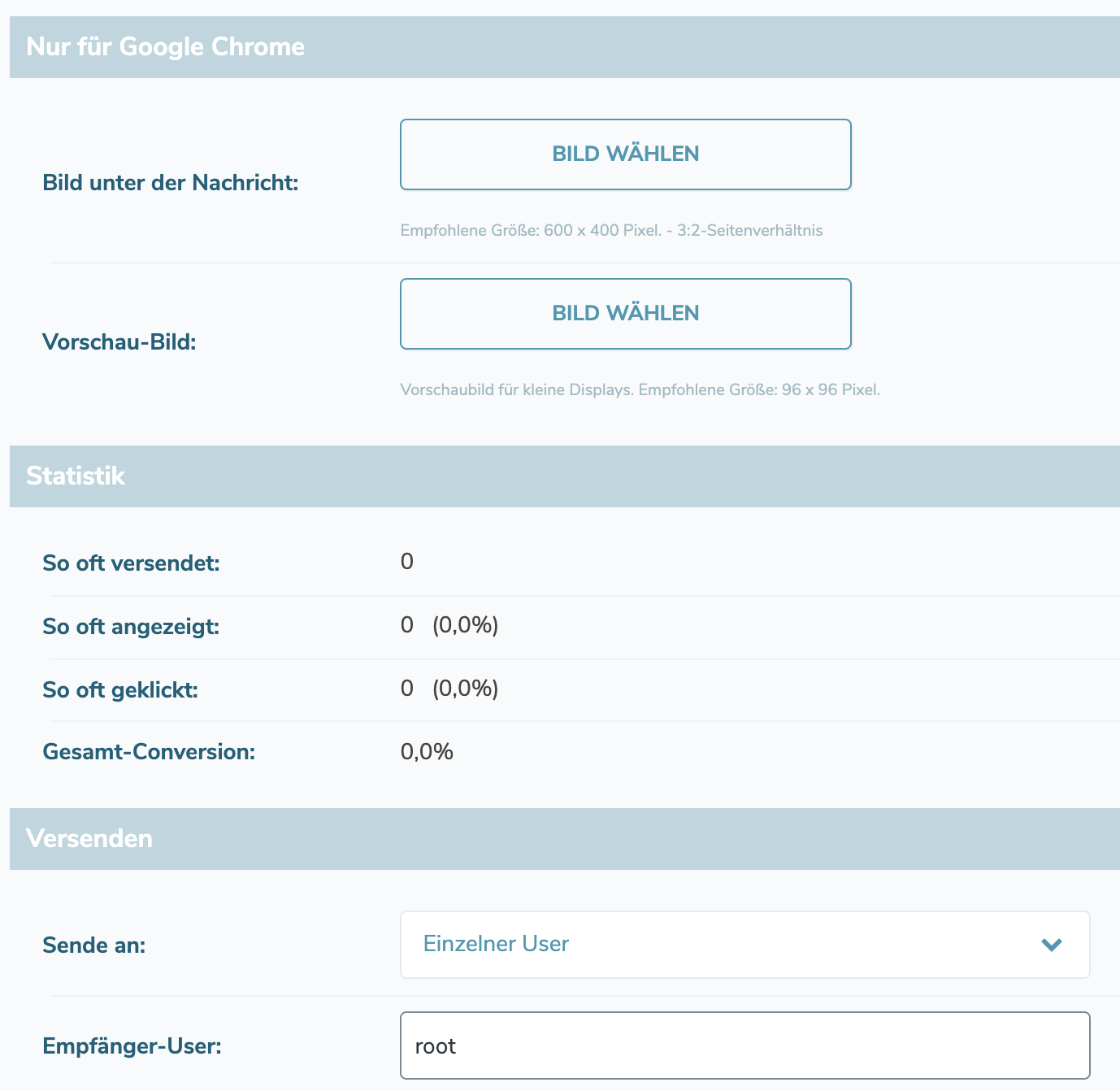Click the Empfänger-User label

pyautogui.click(x=132, y=1046)
